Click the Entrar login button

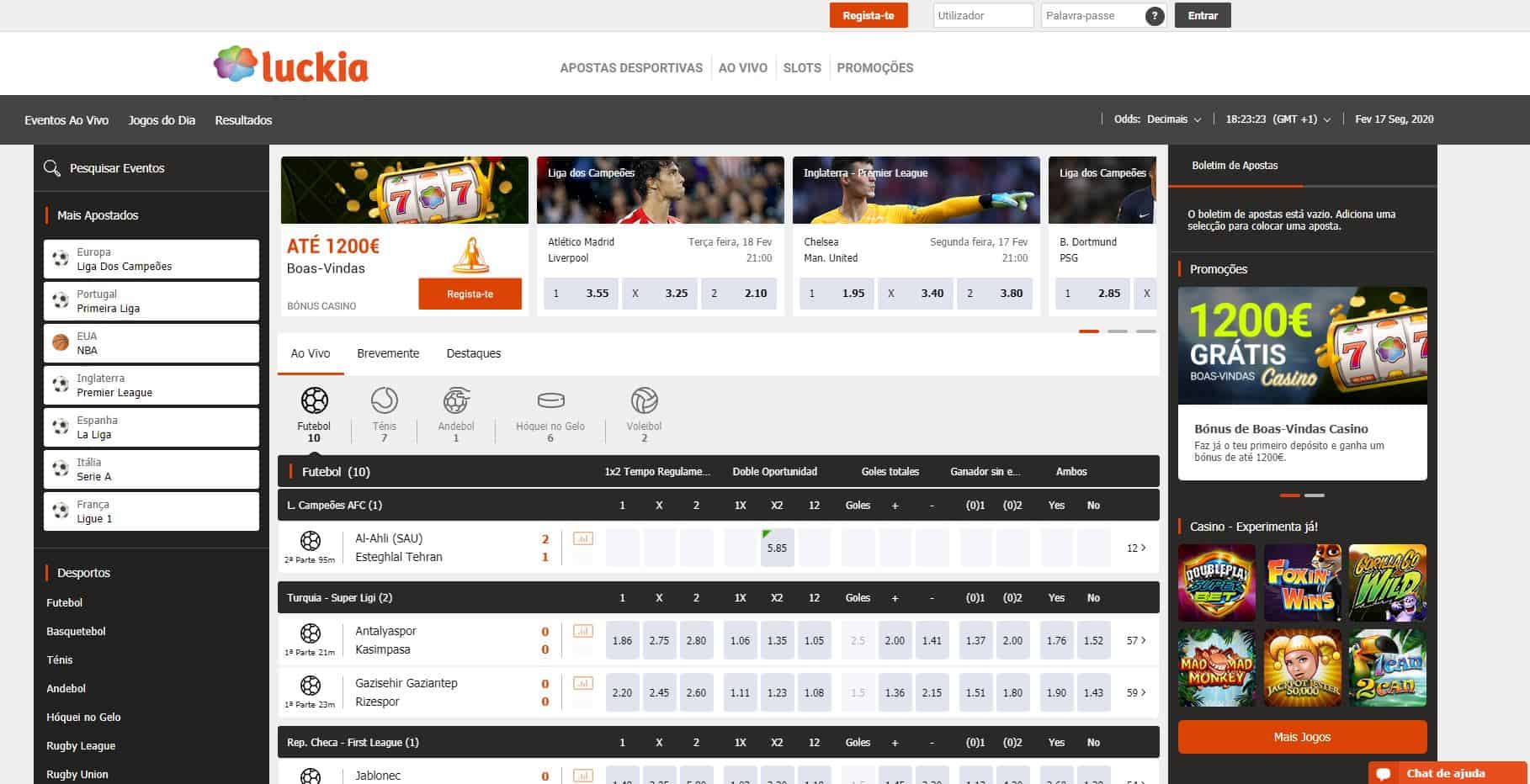click(1203, 15)
